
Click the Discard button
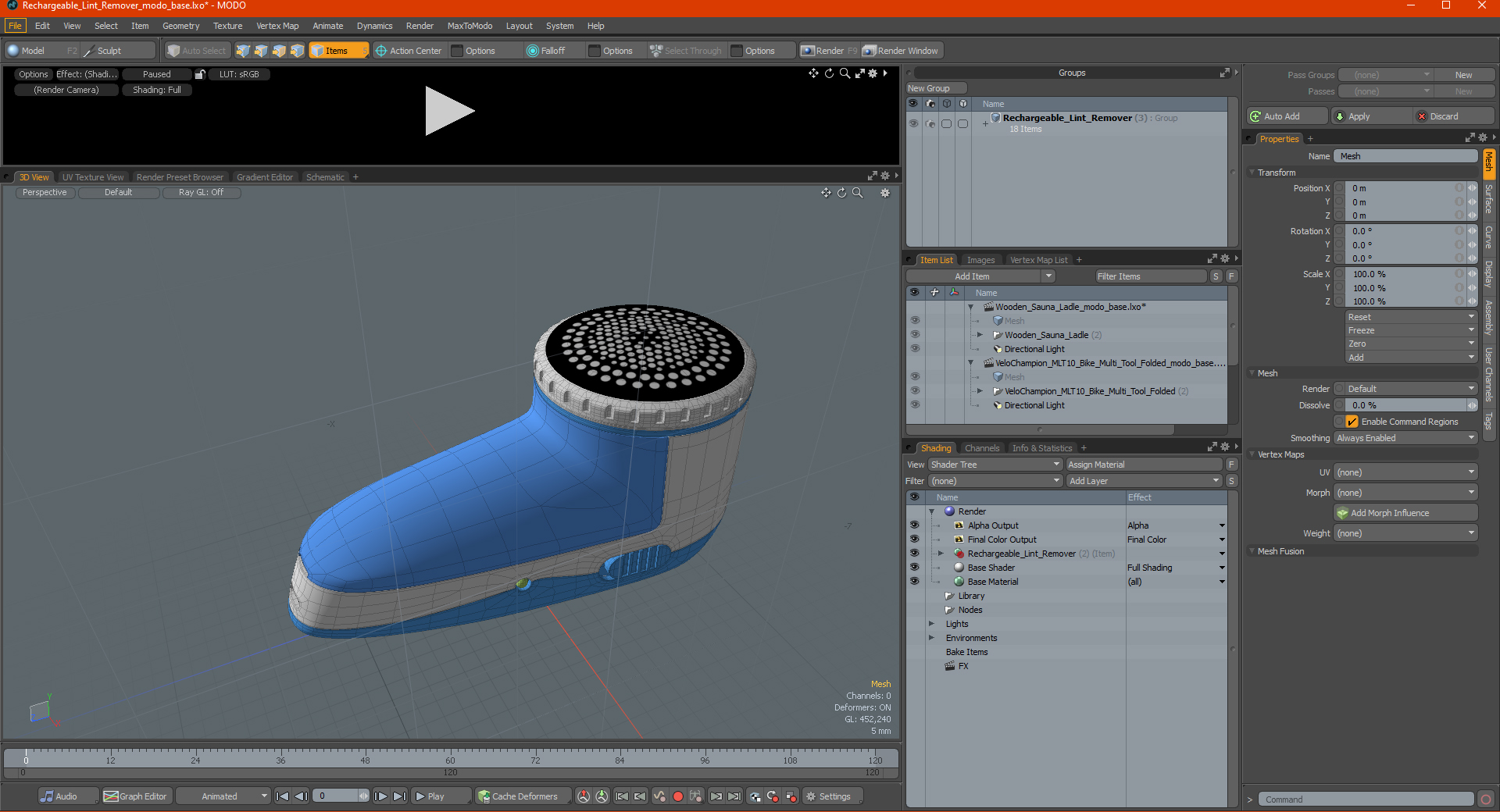click(x=1454, y=116)
